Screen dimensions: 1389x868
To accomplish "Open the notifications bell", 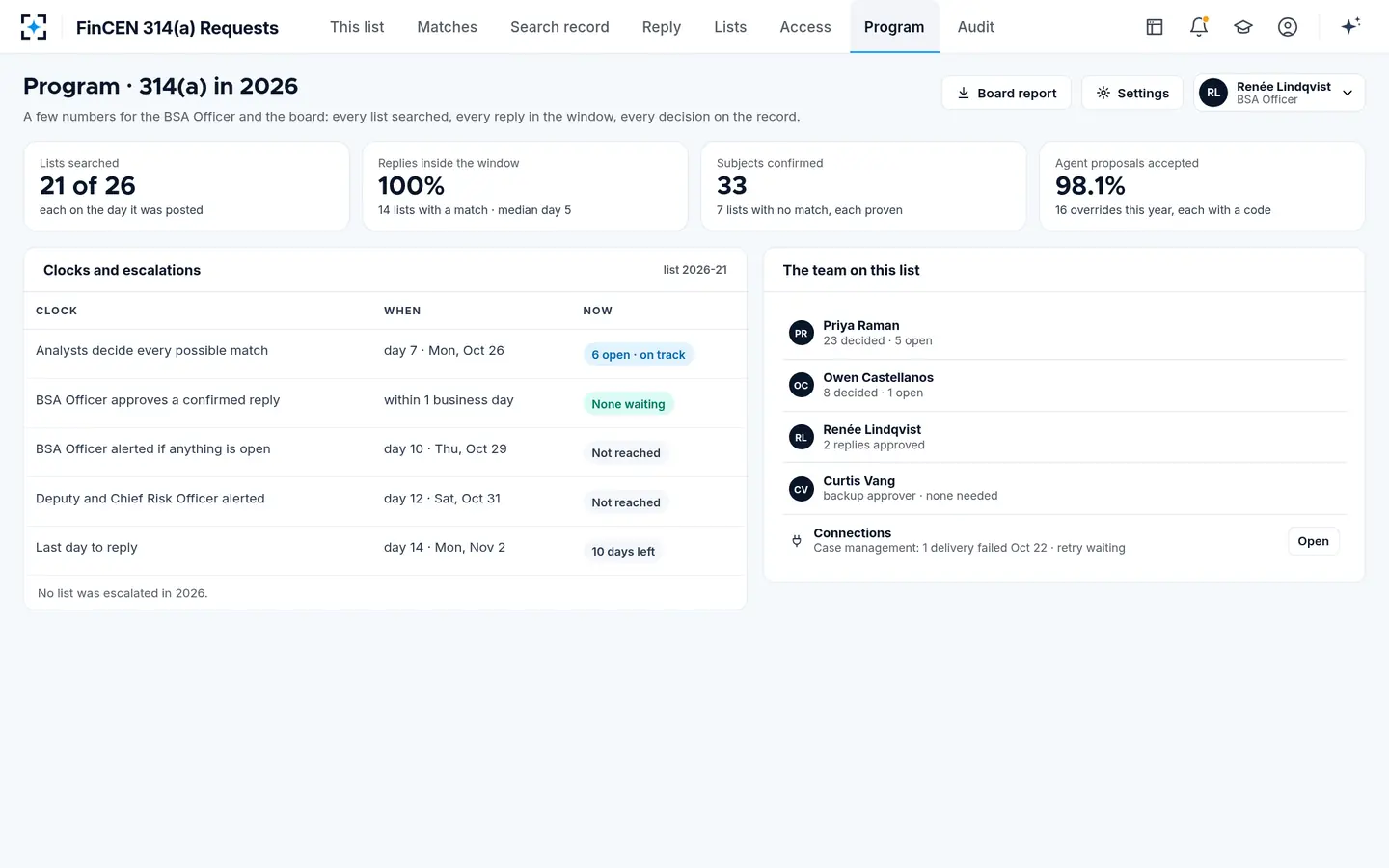I will tap(1199, 27).
